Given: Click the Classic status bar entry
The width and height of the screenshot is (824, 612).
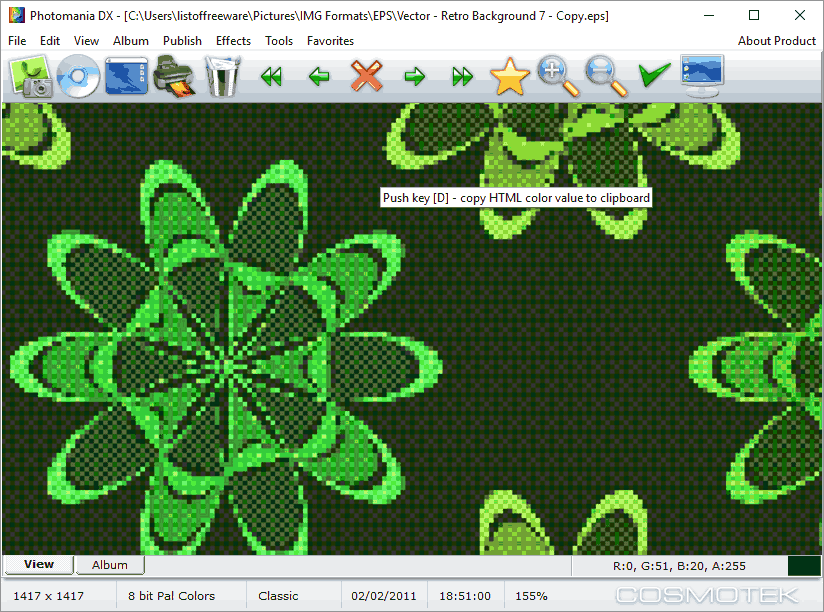Looking at the screenshot, I should tap(278, 596).
